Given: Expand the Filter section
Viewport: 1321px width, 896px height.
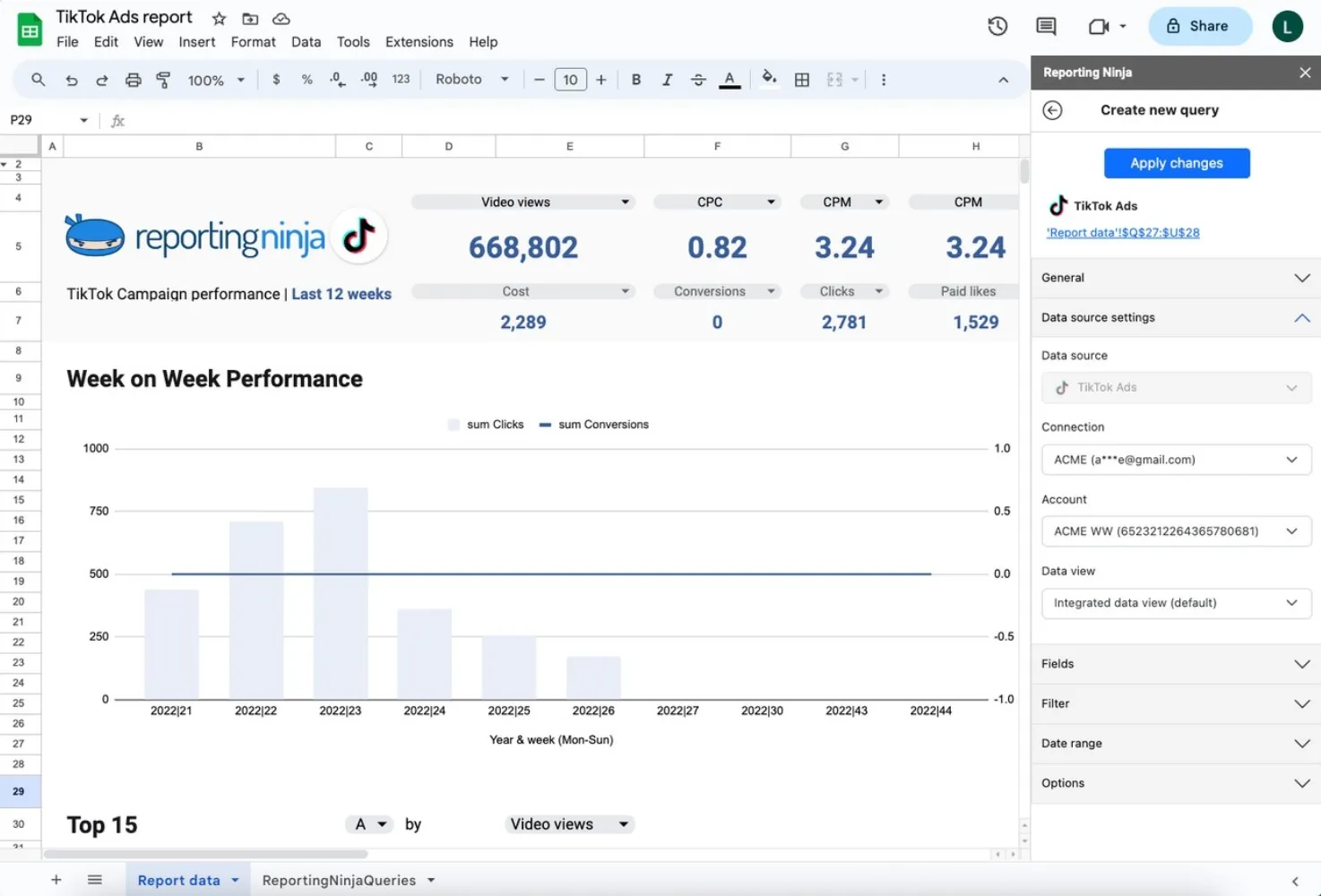Looking at the screenshot, I should (x=1176, y=703).
